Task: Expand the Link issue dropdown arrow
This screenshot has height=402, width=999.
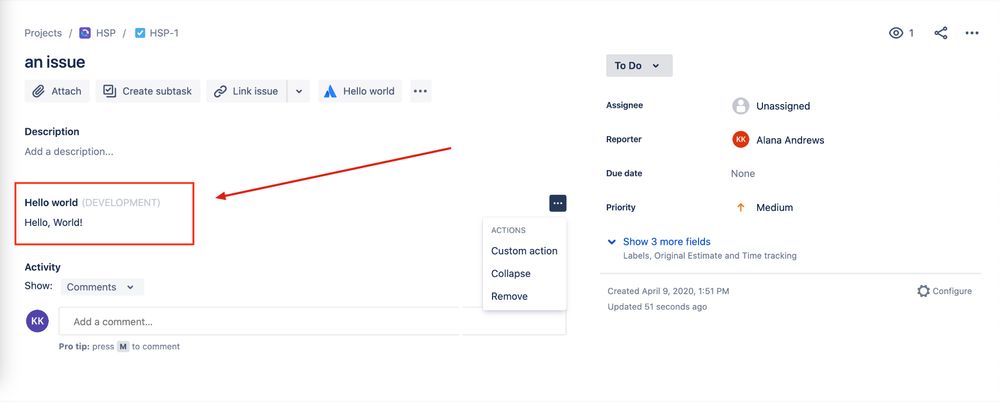Action: [x=298, y=91]
